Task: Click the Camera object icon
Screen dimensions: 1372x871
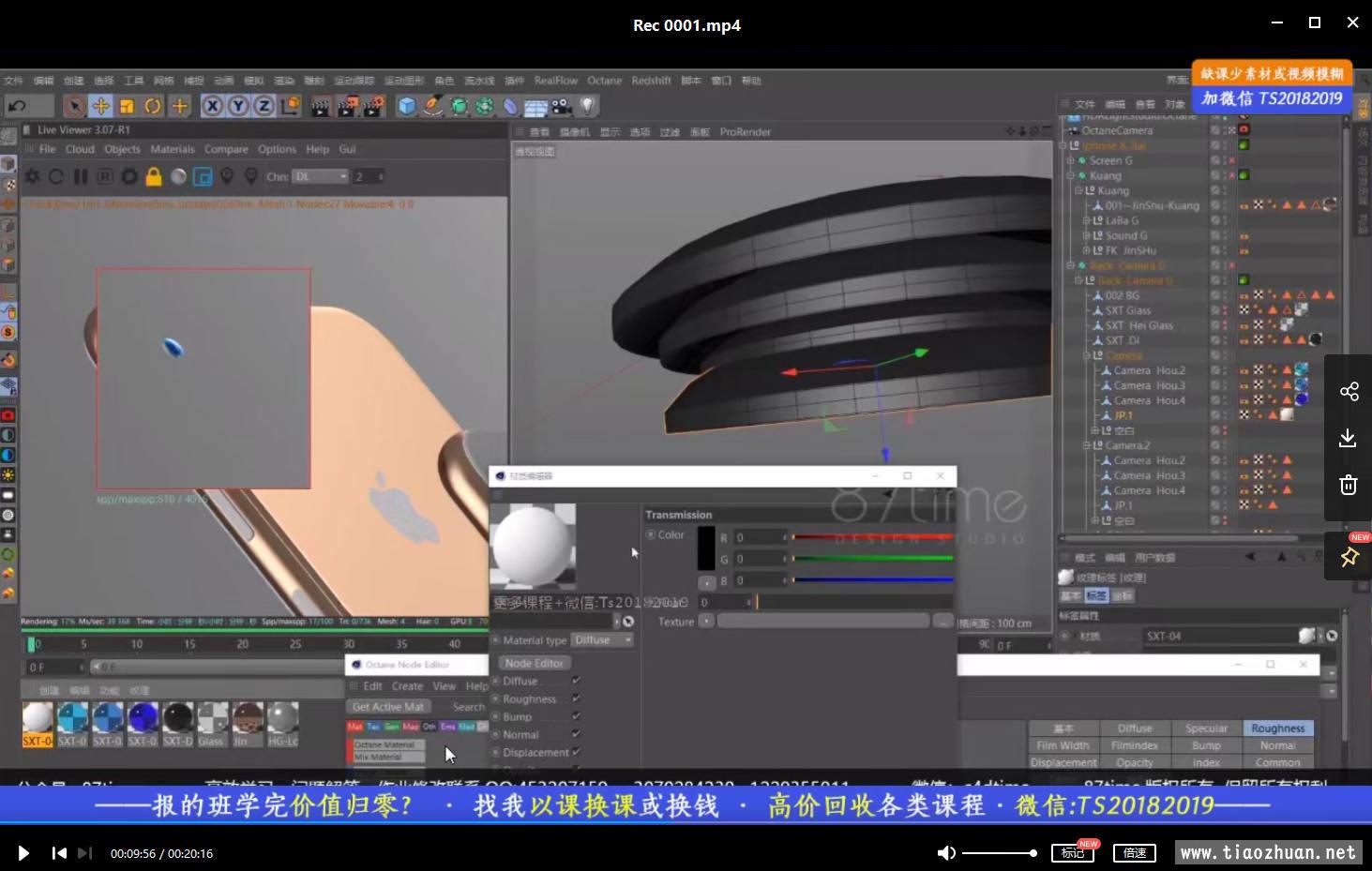Action: 562,106
